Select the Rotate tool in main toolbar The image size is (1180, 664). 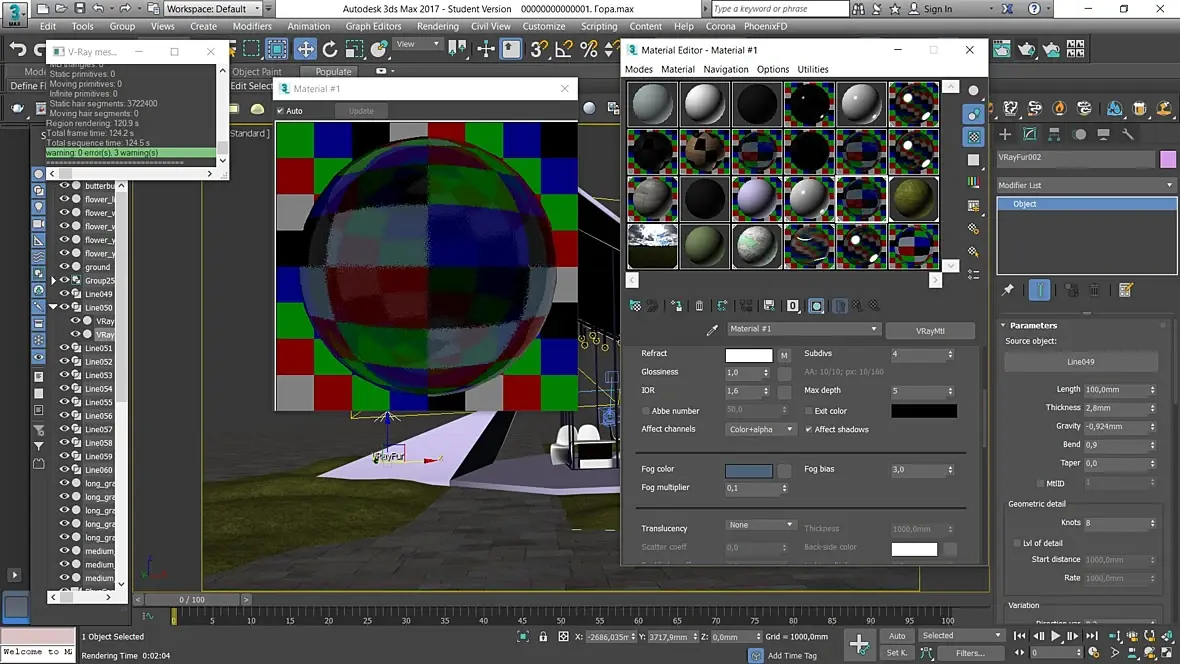[x=330, y=49]
